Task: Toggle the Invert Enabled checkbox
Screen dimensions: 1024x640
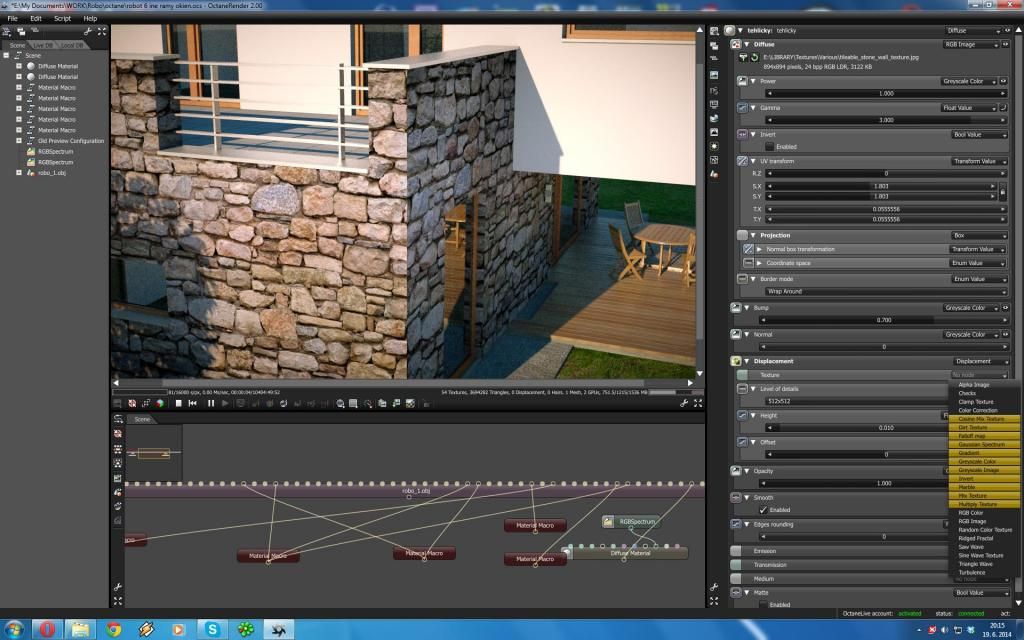Action: click(769, 147)
